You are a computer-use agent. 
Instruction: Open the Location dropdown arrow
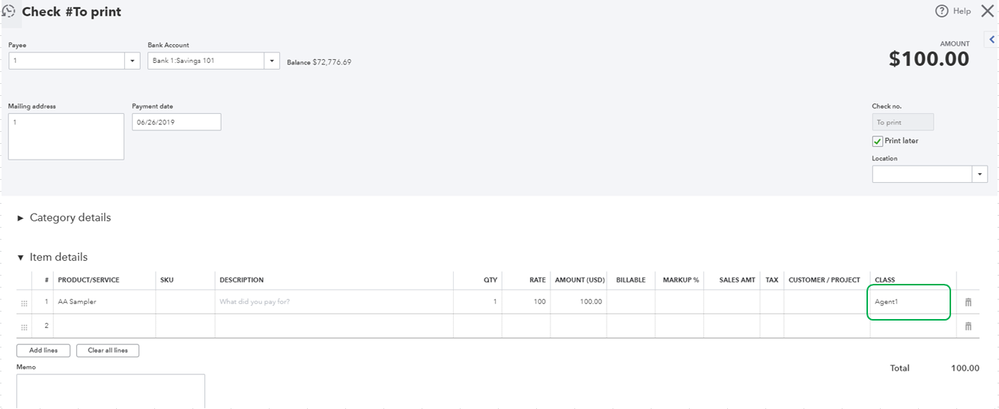coord(980,174)
